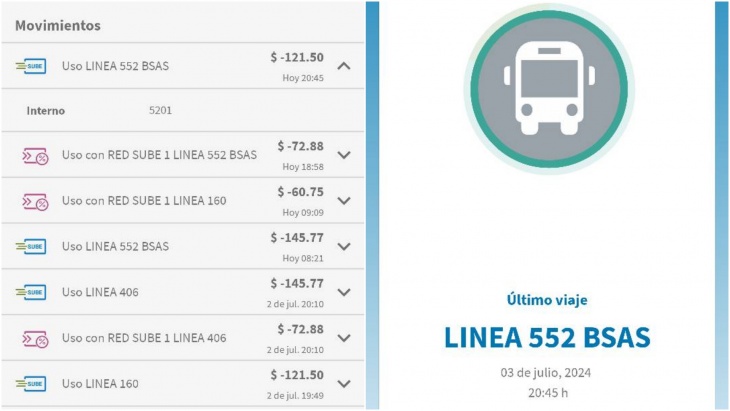Click SUBE card icon beside LINEA 552 08:21
The width and height of the screenshot is (730, 411).
[31, 246]
